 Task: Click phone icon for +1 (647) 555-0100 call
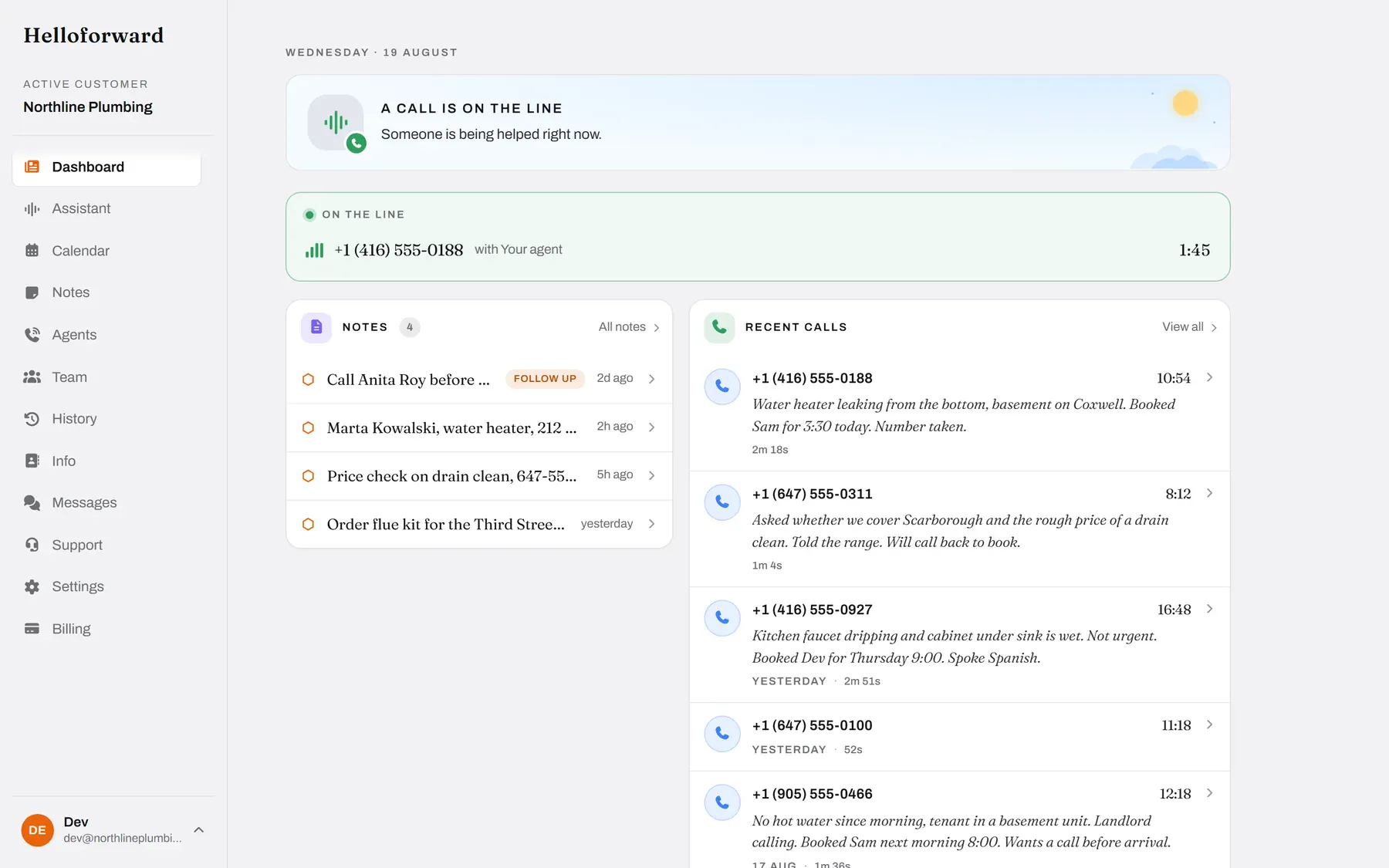point(722,734)
